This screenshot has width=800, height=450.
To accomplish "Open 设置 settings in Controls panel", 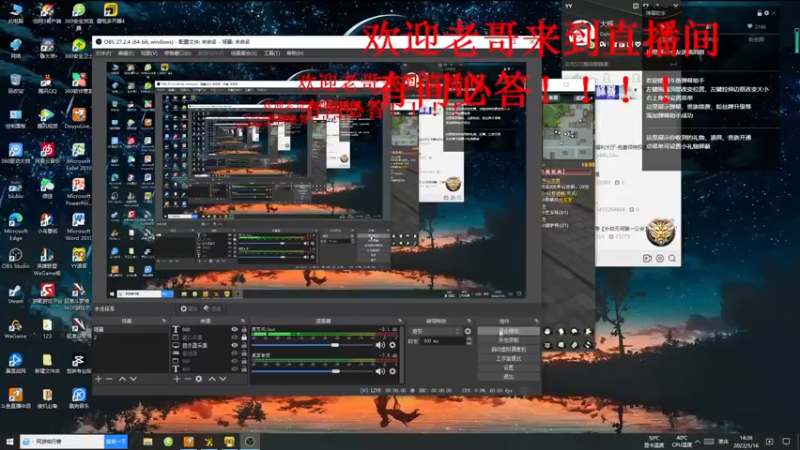I will coord(508,367).
